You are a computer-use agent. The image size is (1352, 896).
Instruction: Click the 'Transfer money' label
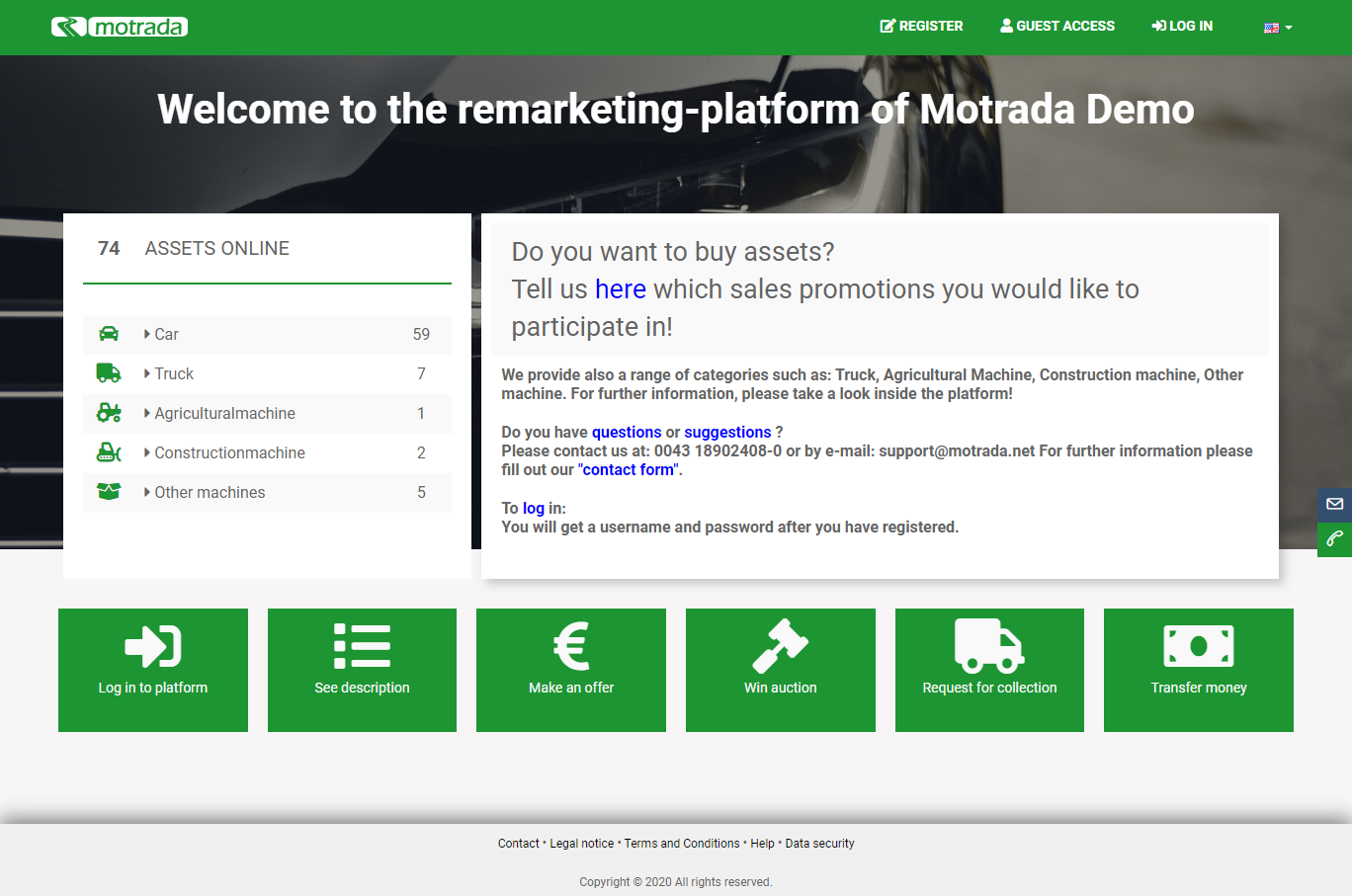point(1199,688)
